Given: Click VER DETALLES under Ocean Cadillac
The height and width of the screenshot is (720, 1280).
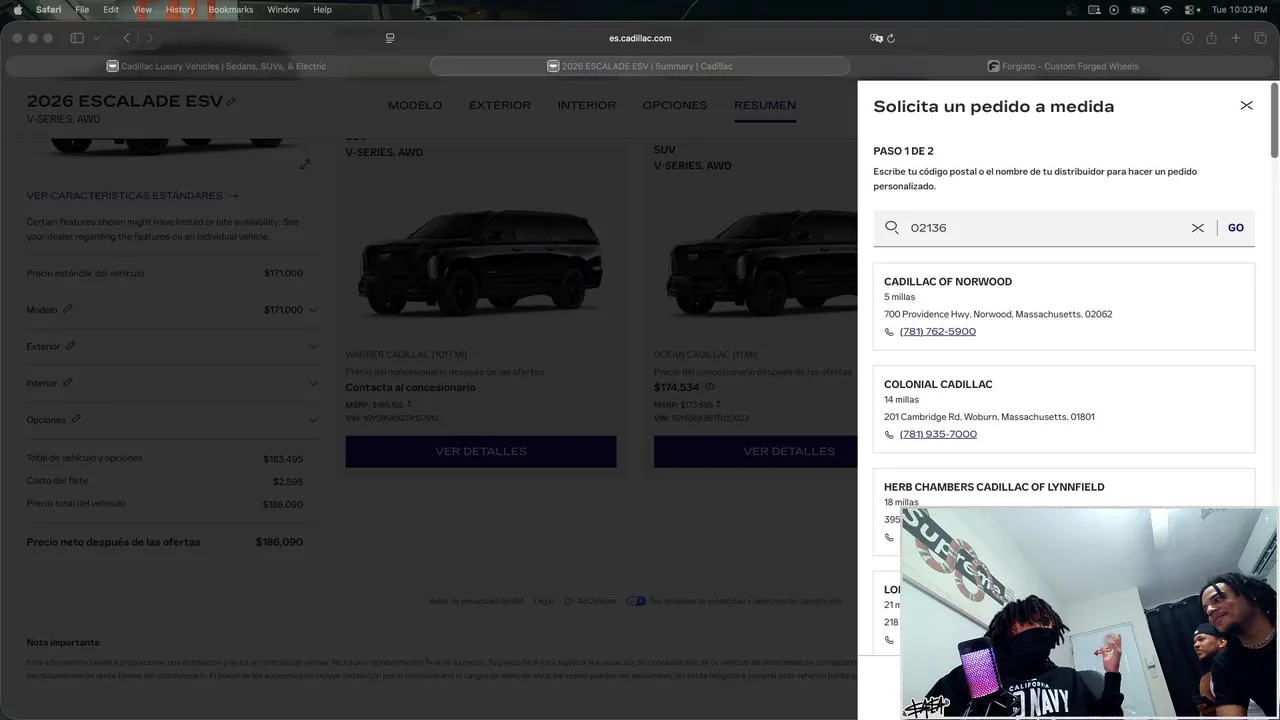Looking at the screenshot, I should point(755,451).
